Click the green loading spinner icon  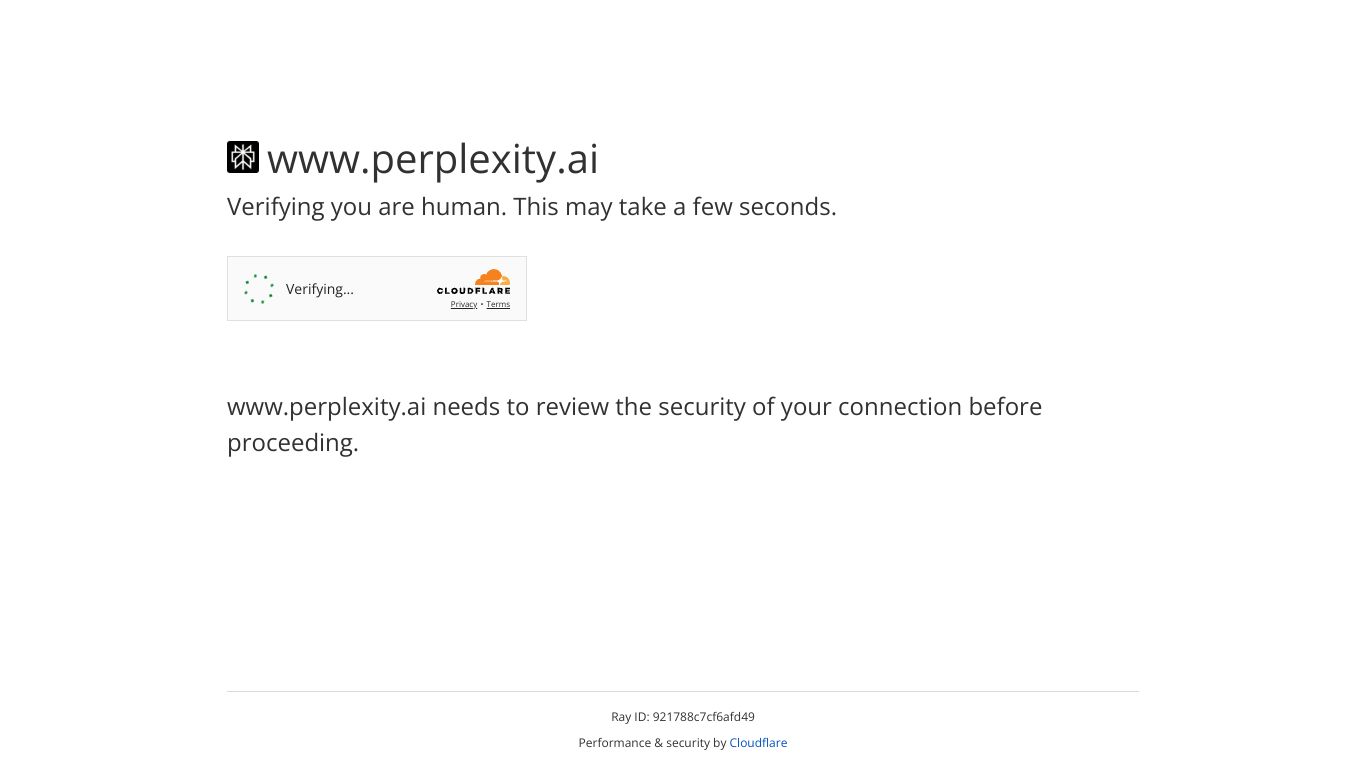(x=259, y=289)
